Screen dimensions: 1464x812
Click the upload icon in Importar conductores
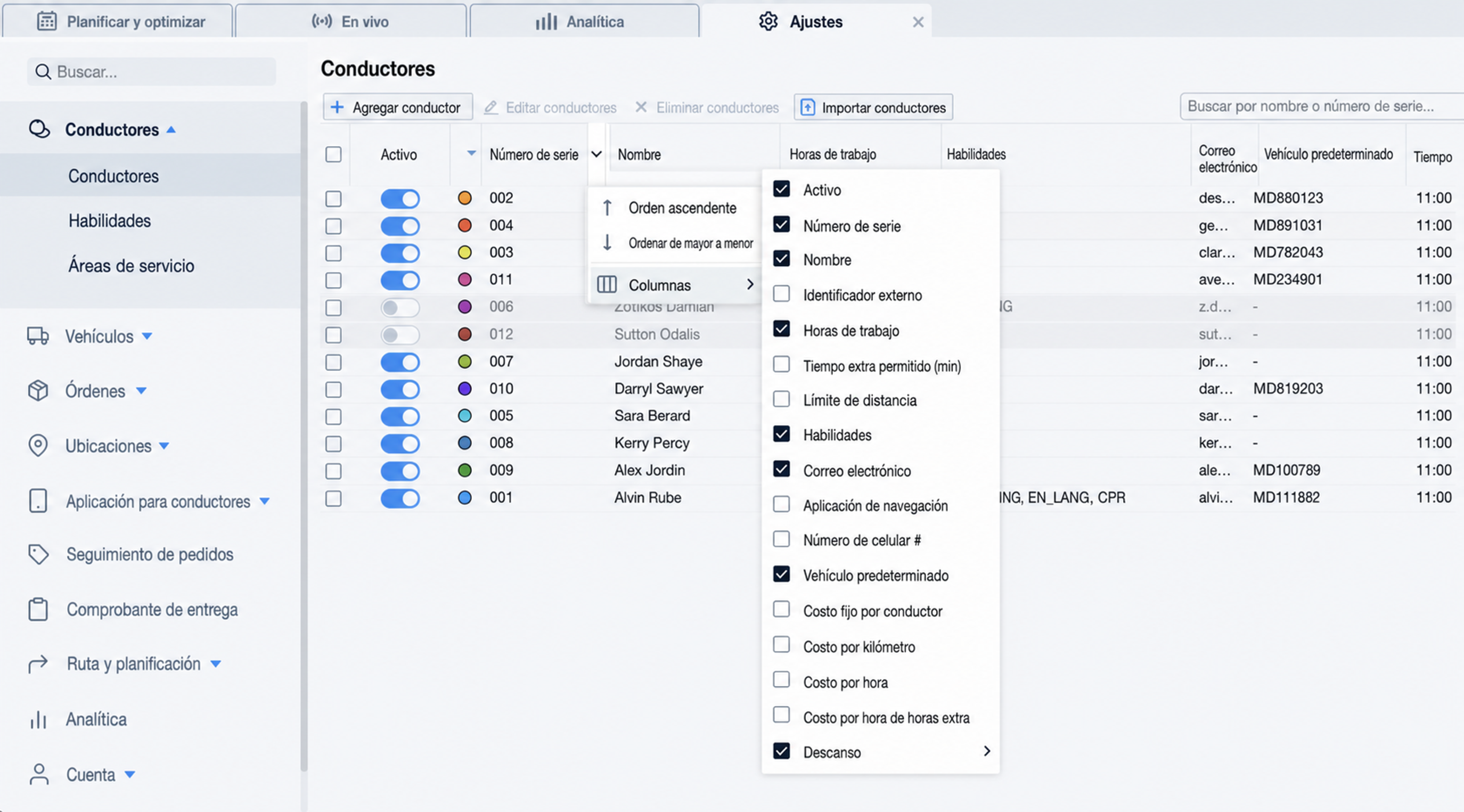coord(807,108)
